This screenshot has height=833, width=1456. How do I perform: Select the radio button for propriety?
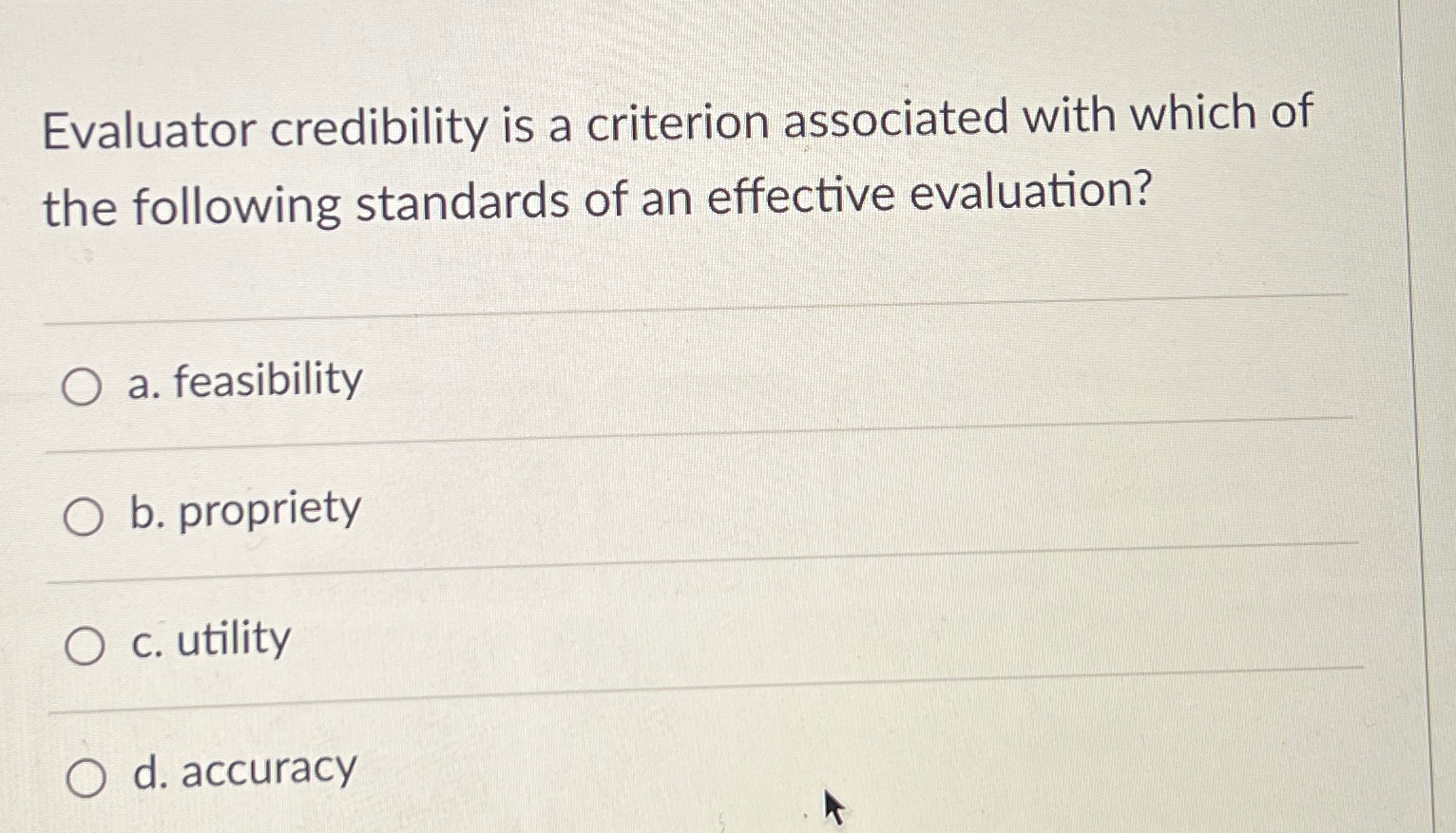tap(84, 516)
